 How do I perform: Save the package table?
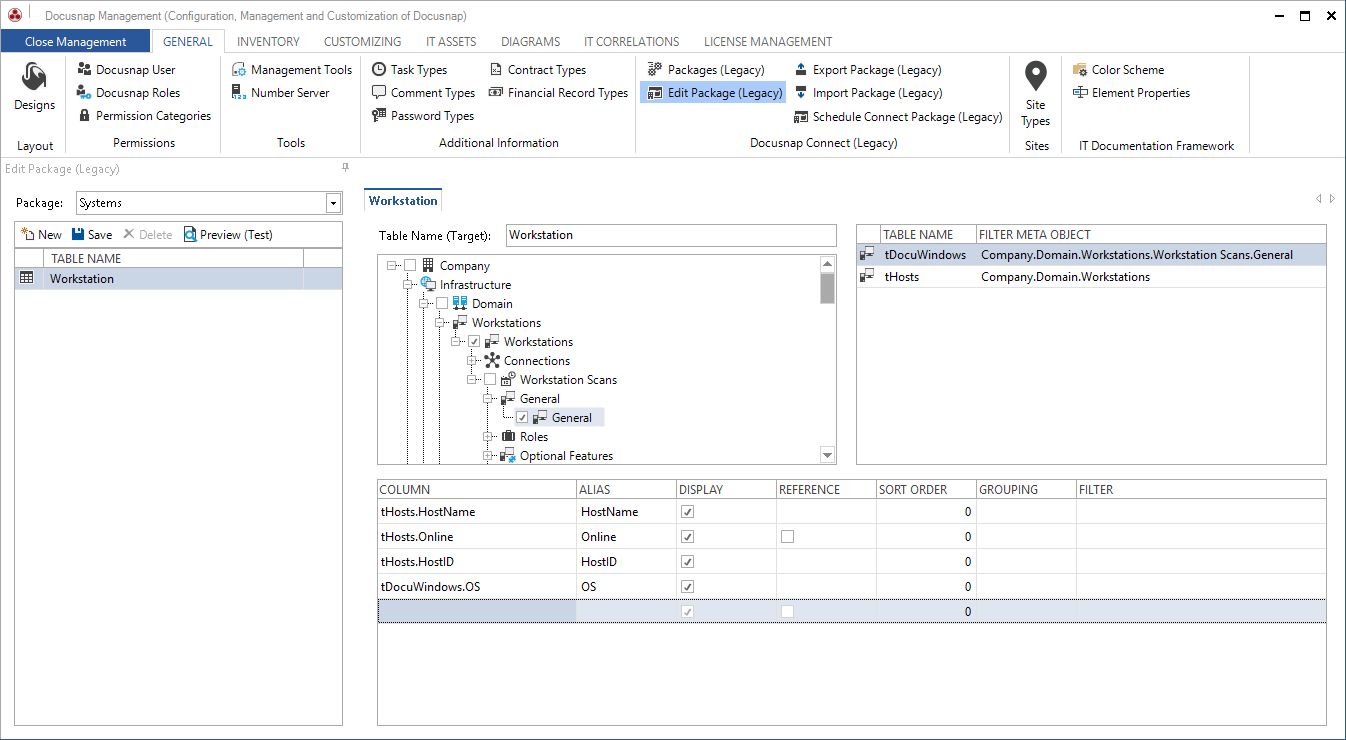tap(92, 235)
